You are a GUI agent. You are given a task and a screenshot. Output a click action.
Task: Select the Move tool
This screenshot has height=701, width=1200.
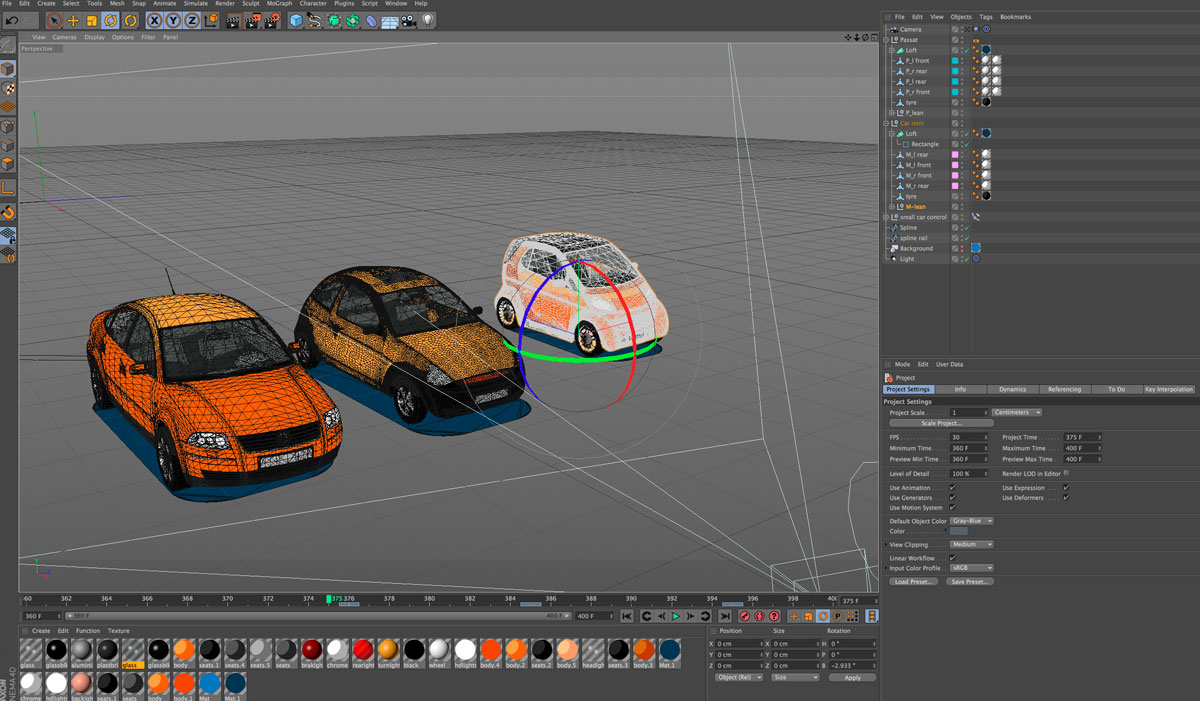tap(73, 20)
